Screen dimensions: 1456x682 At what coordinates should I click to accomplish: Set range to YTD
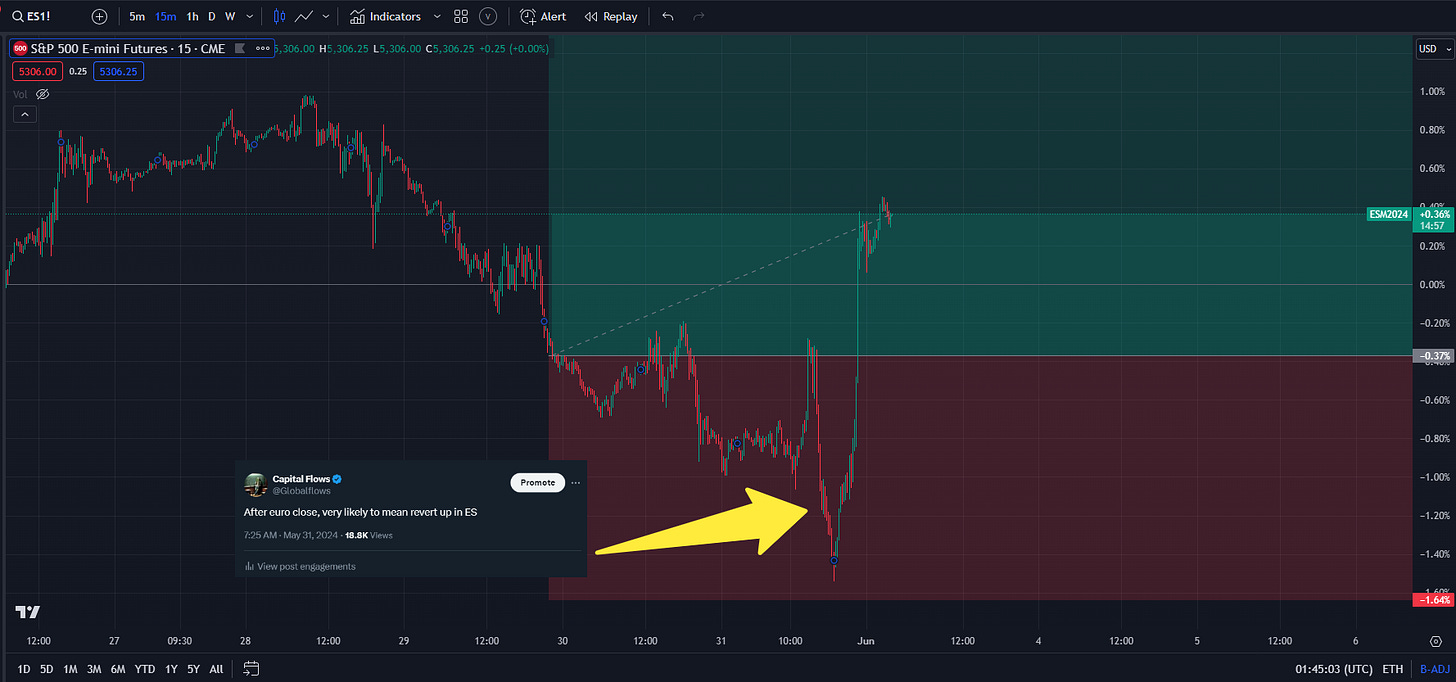click(145, 668)
